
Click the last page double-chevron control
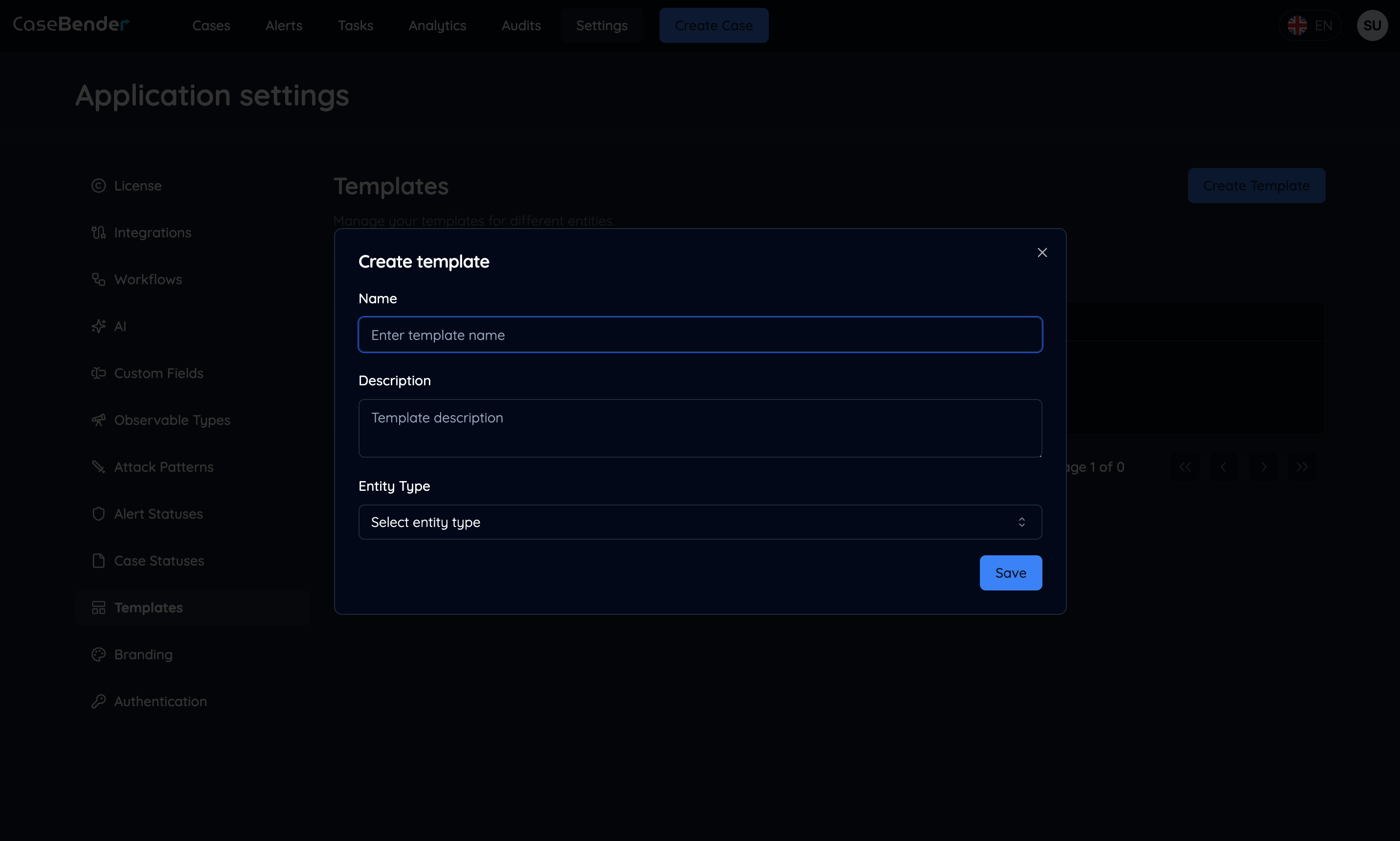[1301, 466]
